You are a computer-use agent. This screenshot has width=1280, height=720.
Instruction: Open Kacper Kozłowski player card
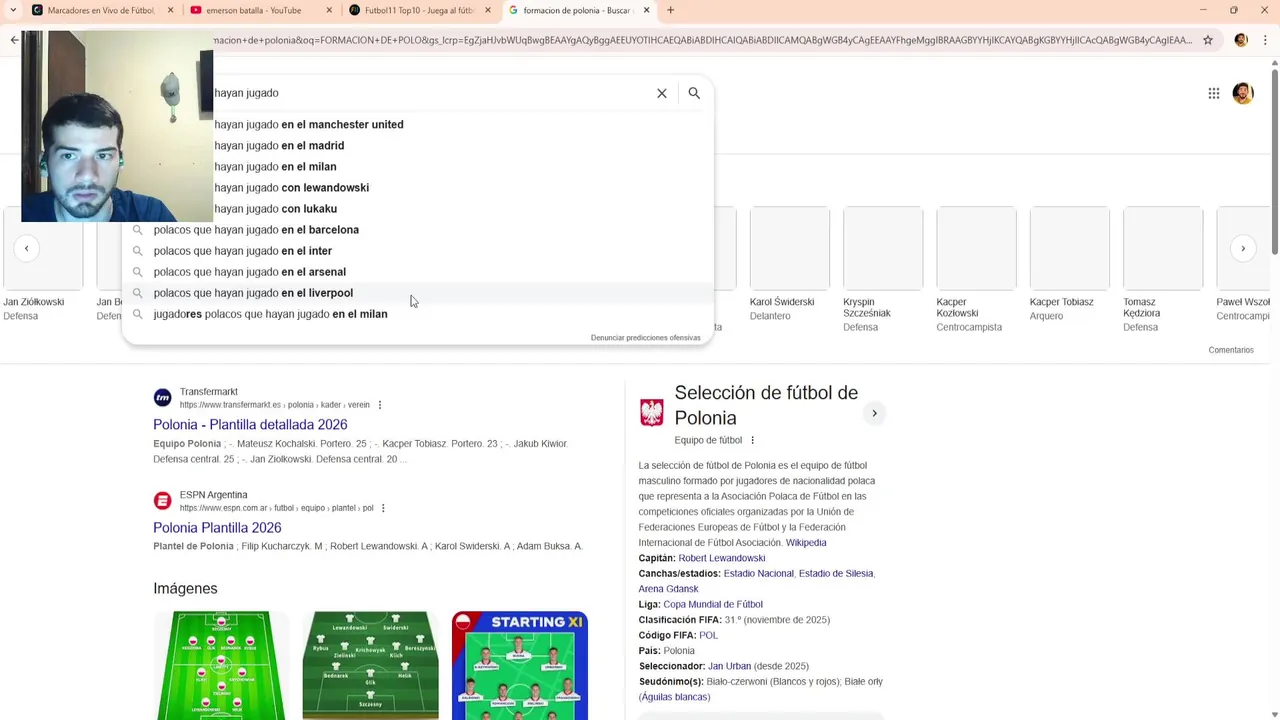tap(976, 269)
